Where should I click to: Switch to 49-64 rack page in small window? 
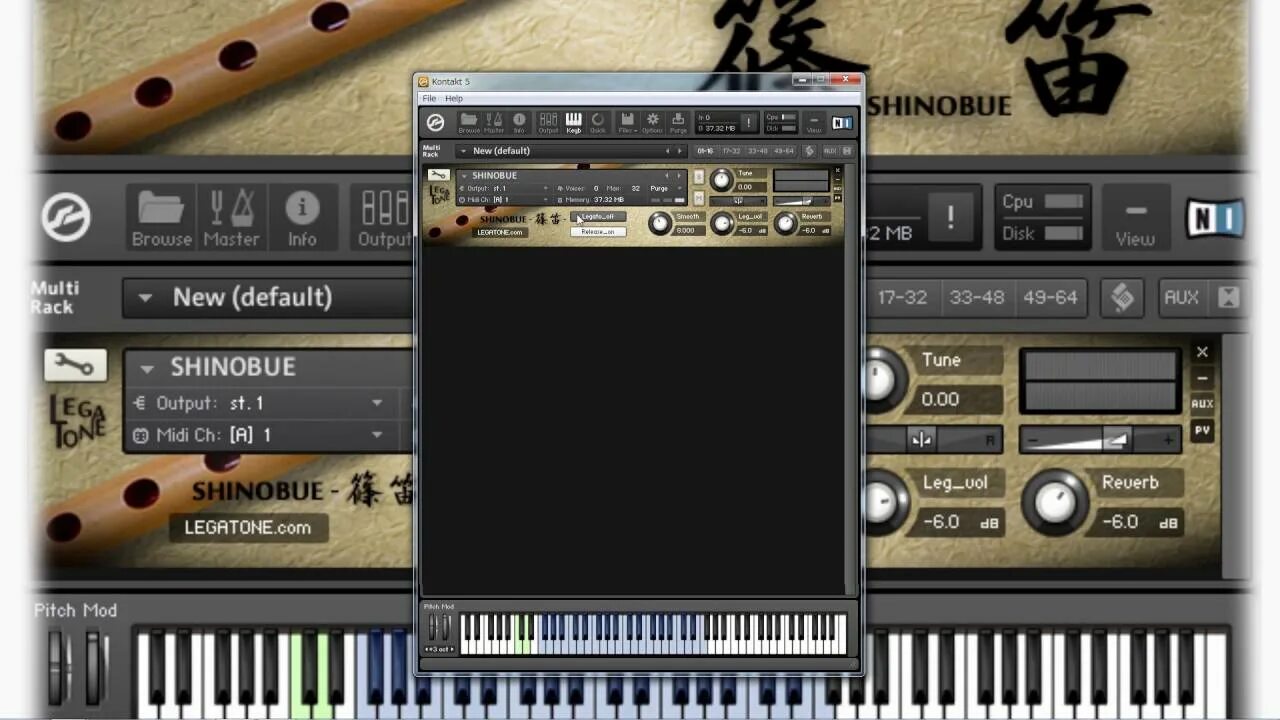pyautogui.click(x=783, y=151)
